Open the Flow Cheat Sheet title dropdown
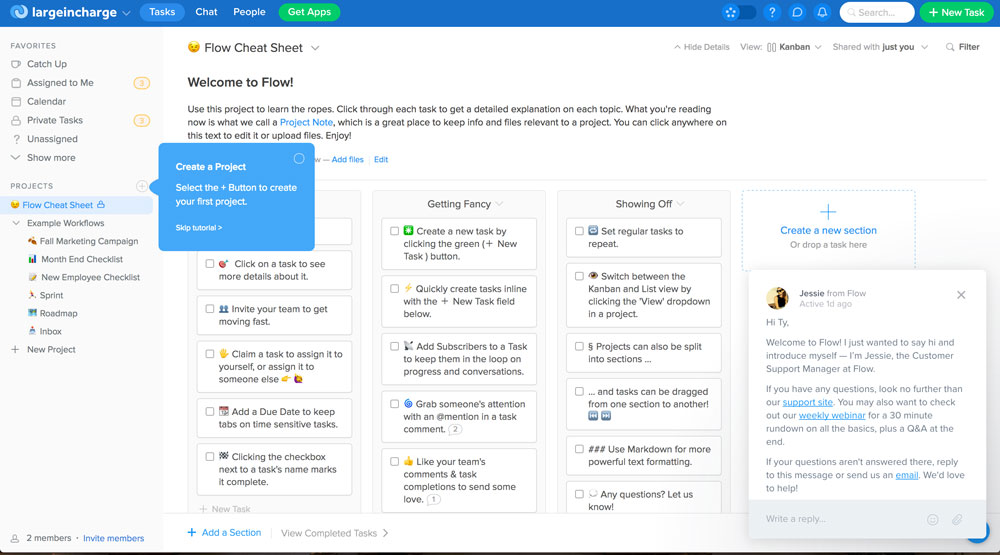The height and width of the screenshot is (555, 1000). point(315,48)
